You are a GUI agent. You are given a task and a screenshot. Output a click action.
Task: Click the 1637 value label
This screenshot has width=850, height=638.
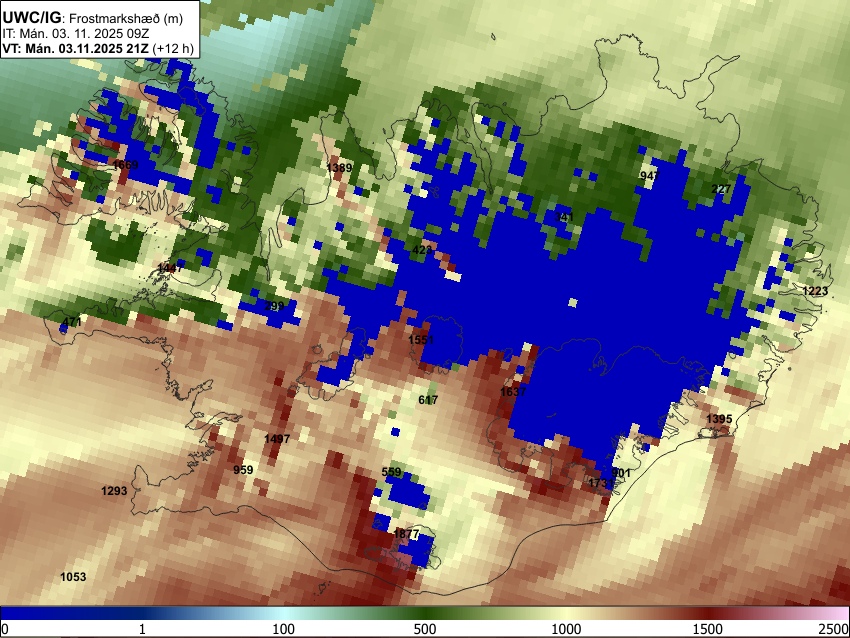[x=513, y=391]
